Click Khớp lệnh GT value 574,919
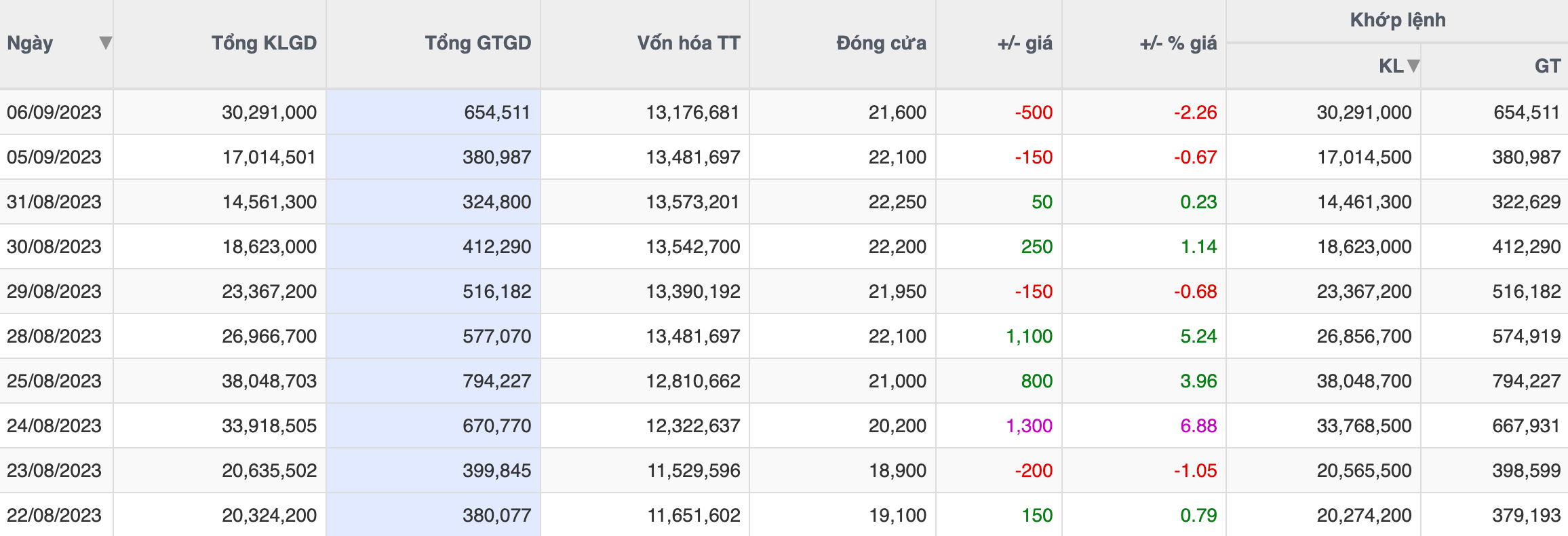 point(1527,336)
